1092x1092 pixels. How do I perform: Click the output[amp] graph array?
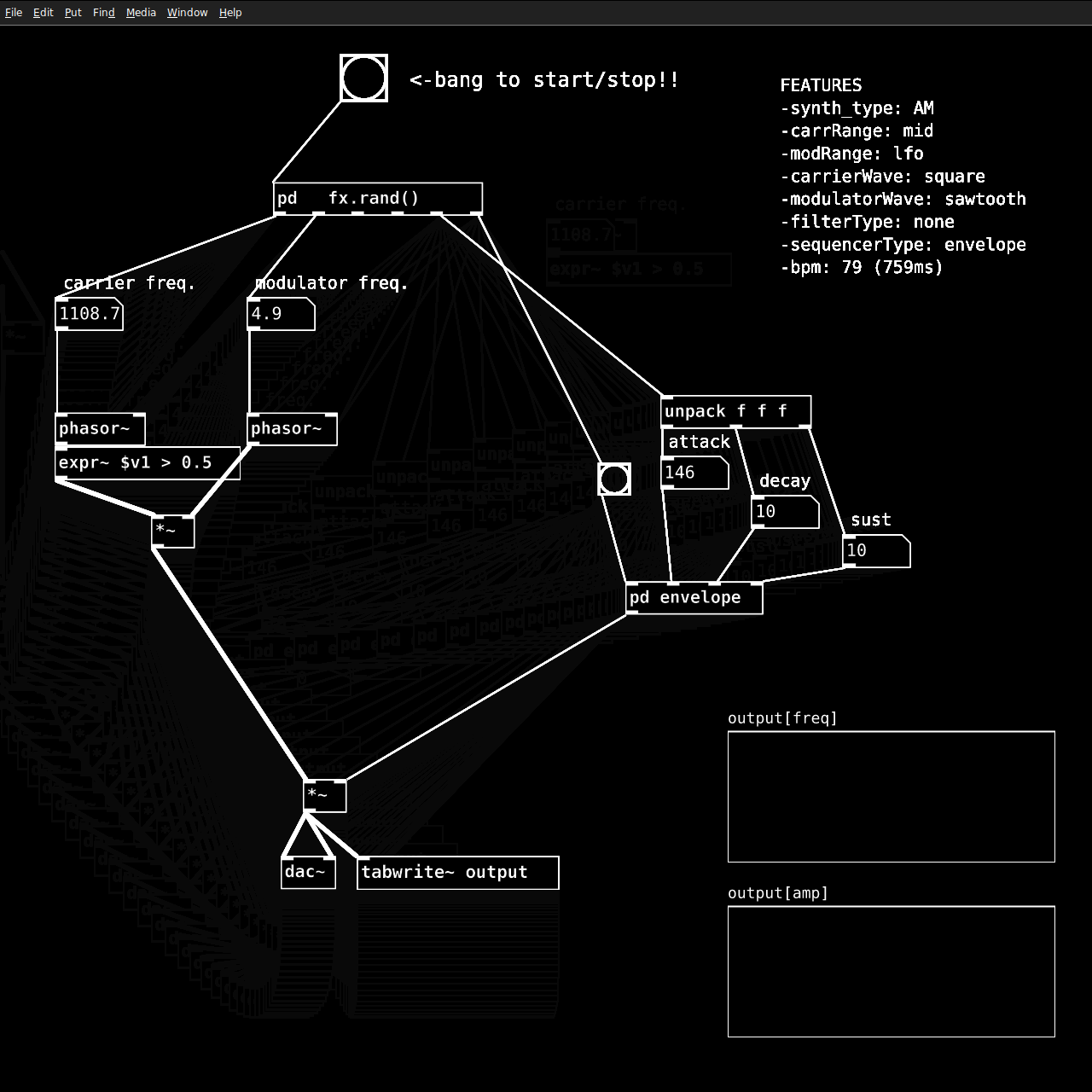[x=892, y=972]
